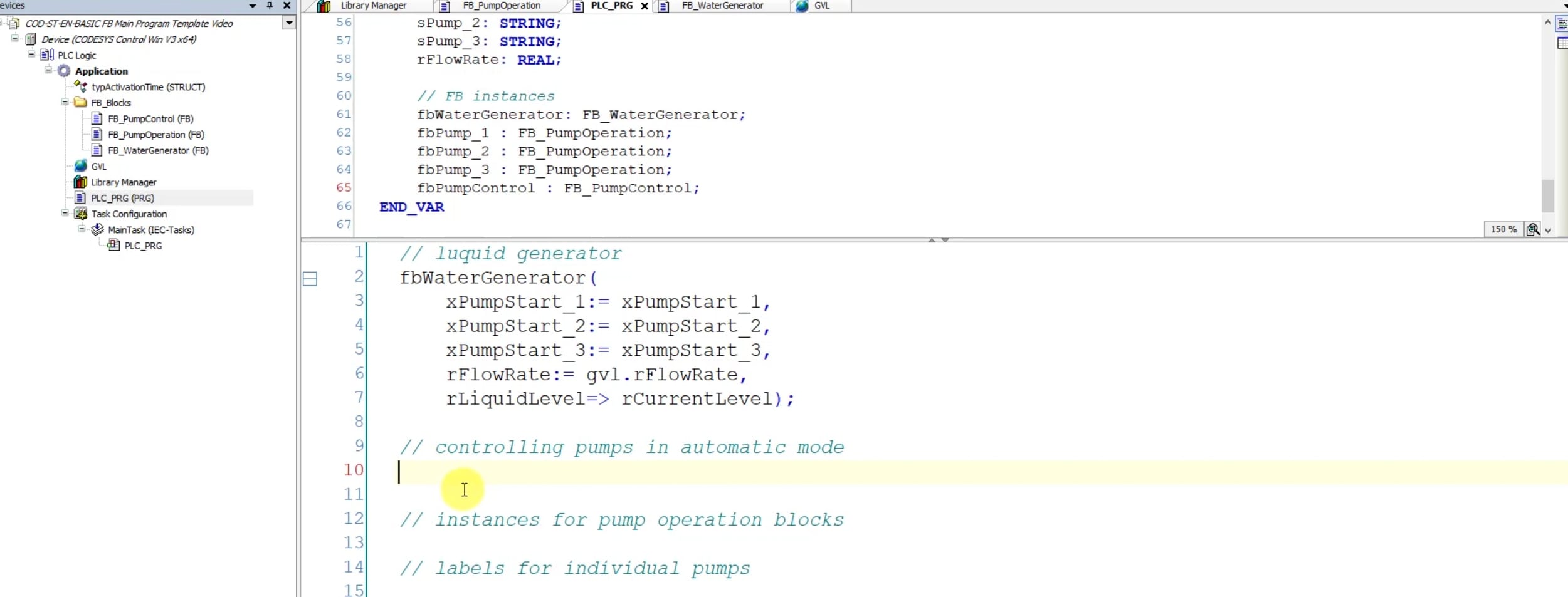Viewport: 1568px width, 597px height.
Task: Click the Task Configuration icon
Action: 80,214
